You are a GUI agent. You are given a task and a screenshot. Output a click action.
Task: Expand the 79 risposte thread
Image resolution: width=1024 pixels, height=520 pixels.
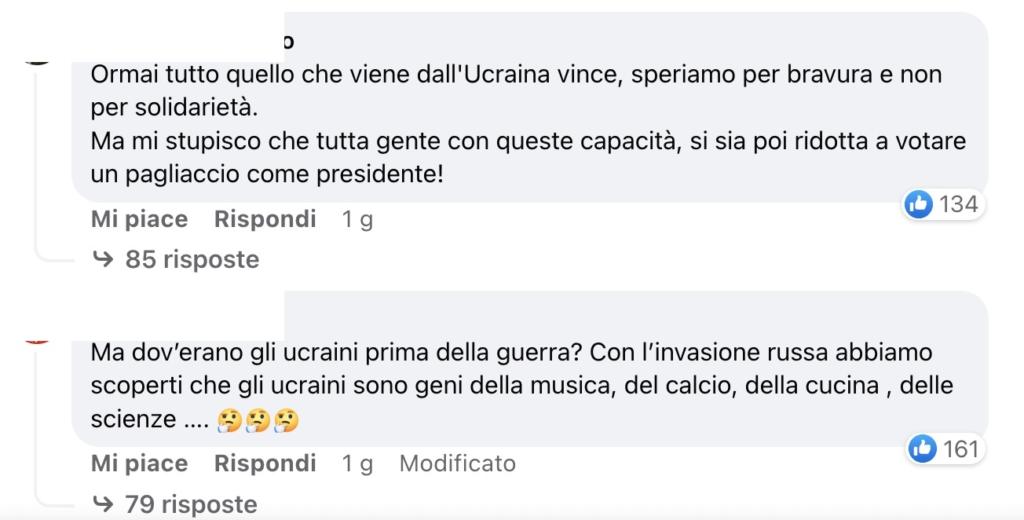[x=174, y=504]
